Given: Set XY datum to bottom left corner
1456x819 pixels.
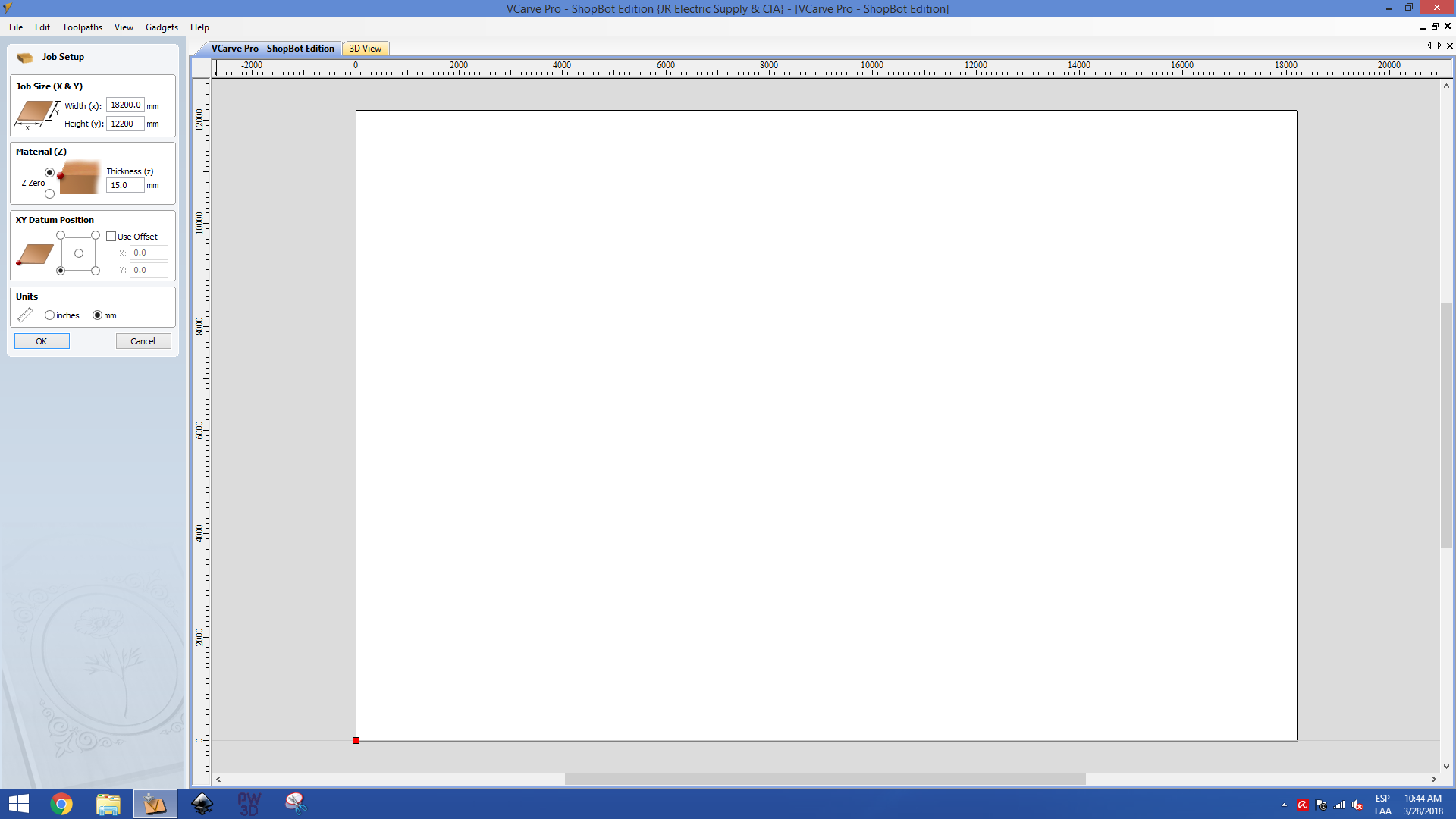Looking at the screenshot, I should pyautogui.click(x=61, y=271).
